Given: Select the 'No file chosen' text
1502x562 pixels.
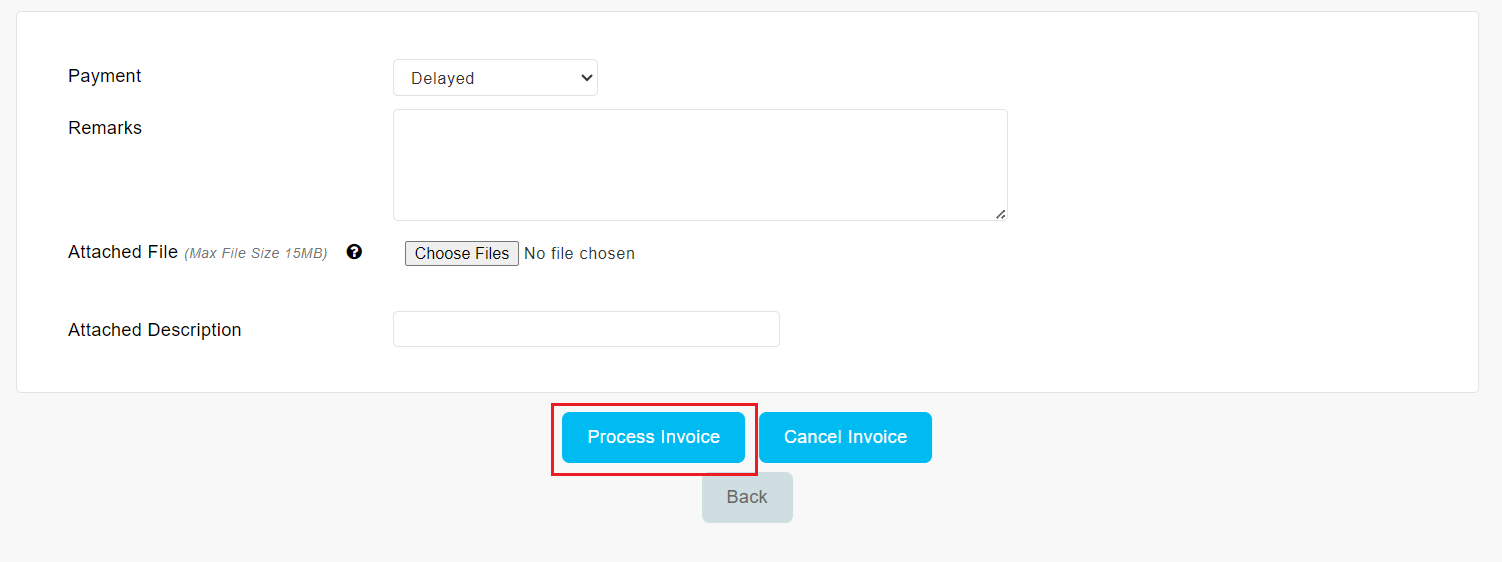Looking at the screenshot, I should click(579, 254).
